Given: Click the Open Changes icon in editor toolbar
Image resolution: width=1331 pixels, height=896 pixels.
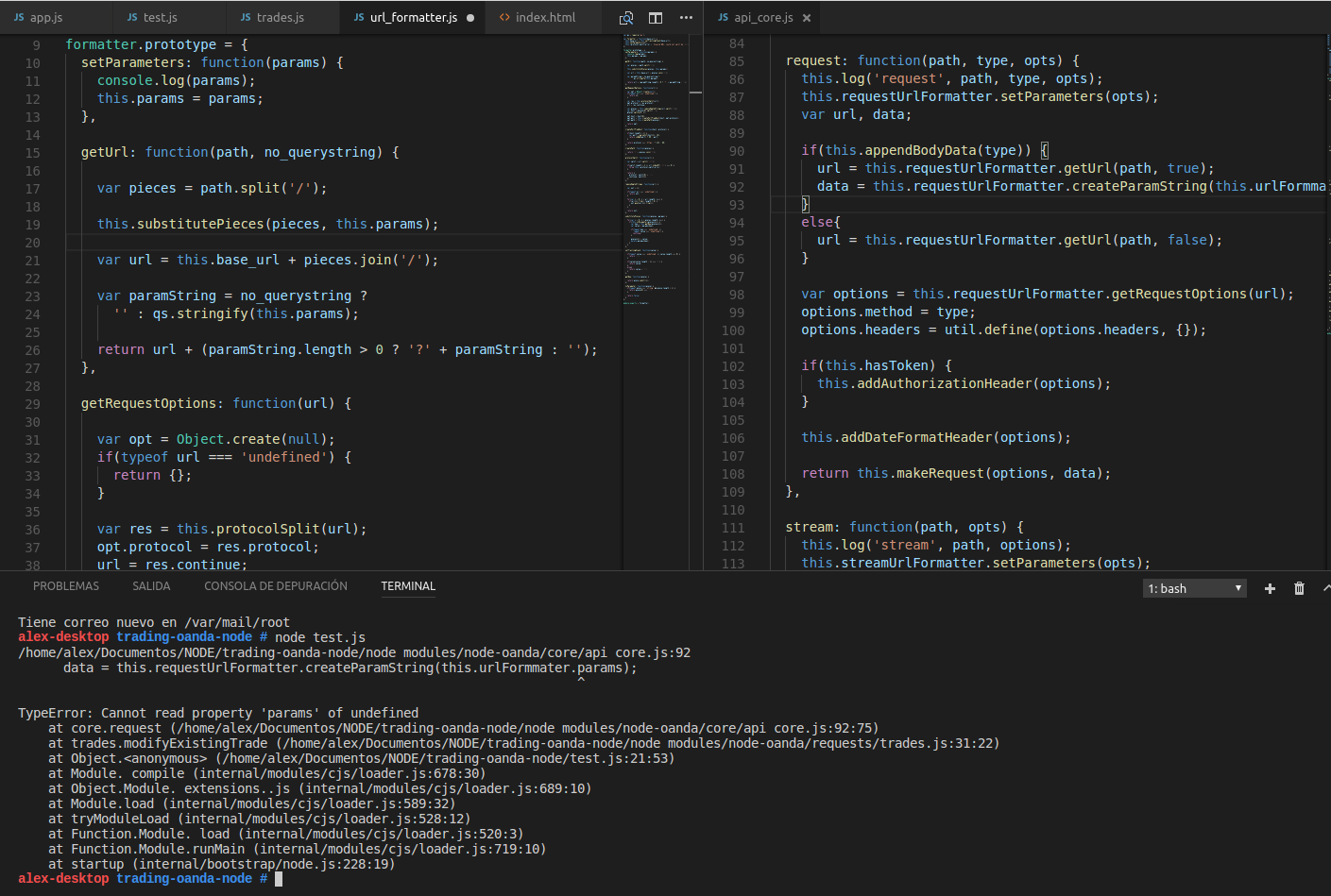Looking at the screenshot, I should point(626,18).
